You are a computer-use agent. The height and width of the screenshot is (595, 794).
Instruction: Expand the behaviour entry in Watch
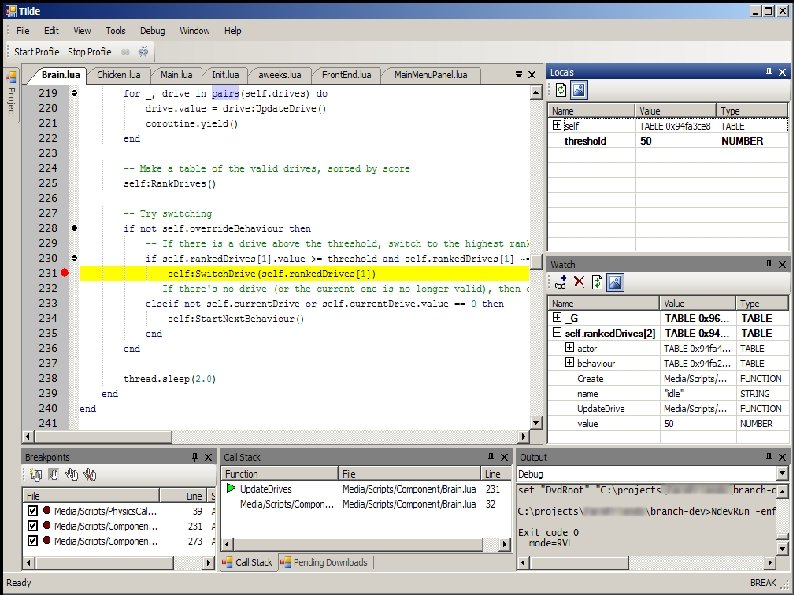569,363
